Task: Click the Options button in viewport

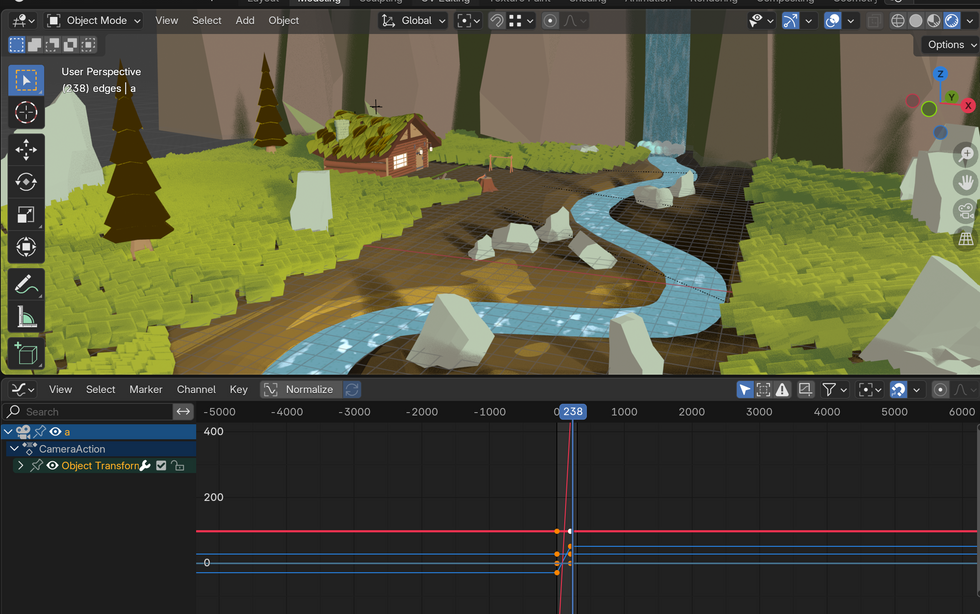Action: [x=950, y=44]
